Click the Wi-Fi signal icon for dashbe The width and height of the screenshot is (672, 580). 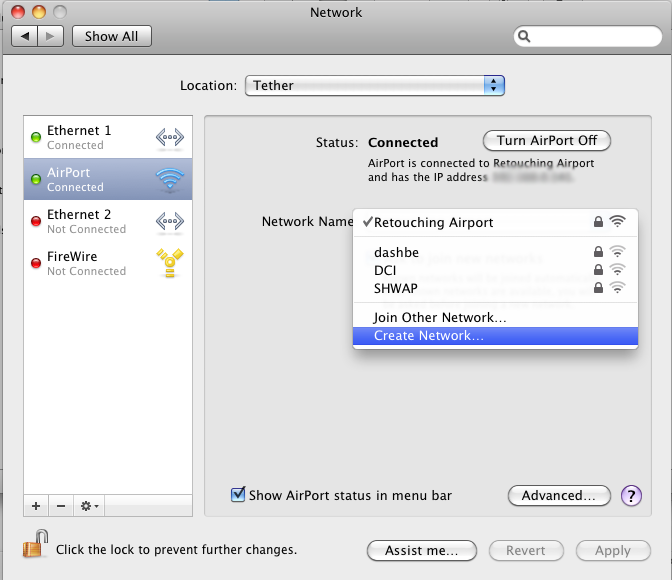coord(617,251)
